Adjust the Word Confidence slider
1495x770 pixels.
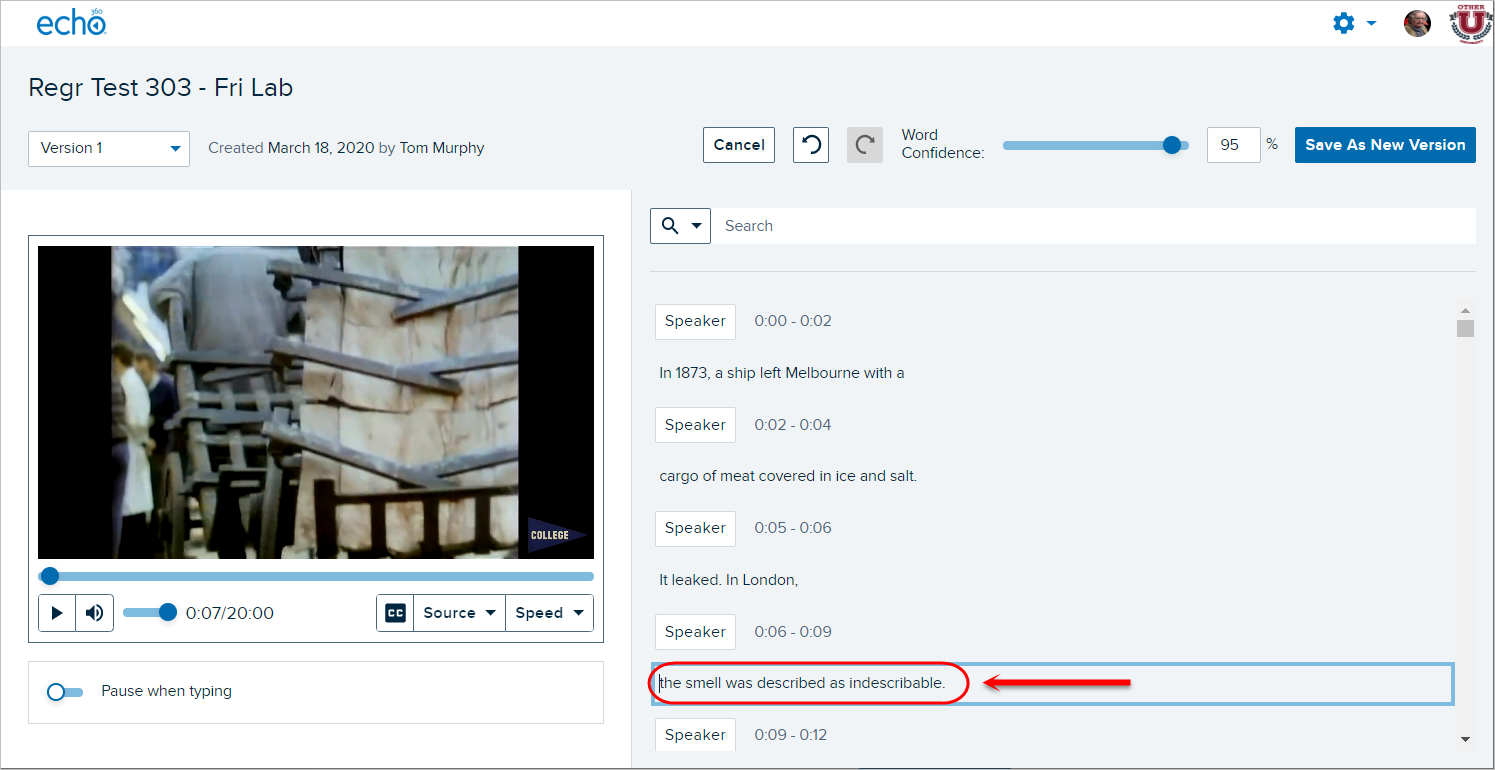[x=1172, y=145]
